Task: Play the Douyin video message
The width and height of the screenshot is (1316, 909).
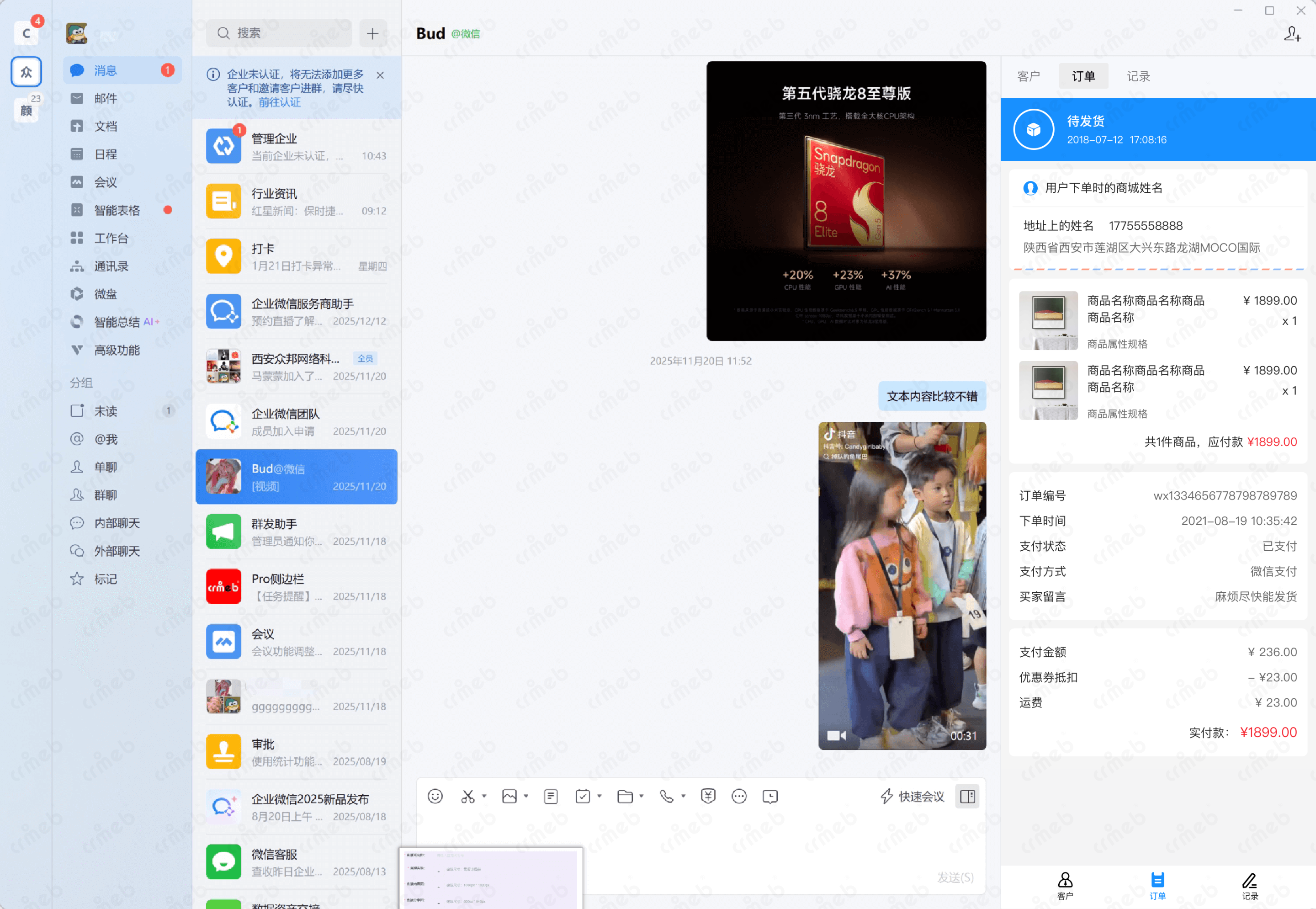Action: (x=902, y=585)
